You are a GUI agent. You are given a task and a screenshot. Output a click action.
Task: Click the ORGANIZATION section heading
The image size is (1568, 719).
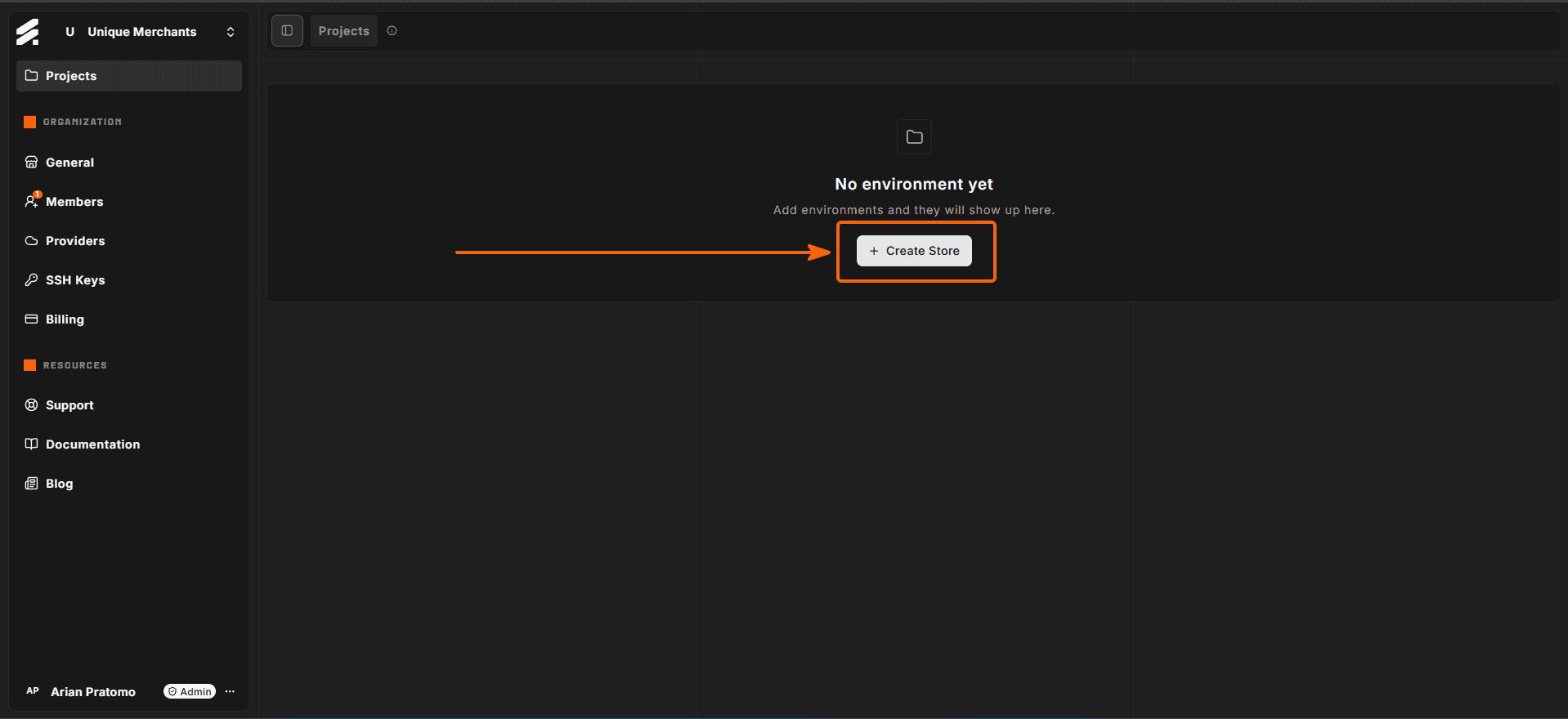[x=83, y=122]
